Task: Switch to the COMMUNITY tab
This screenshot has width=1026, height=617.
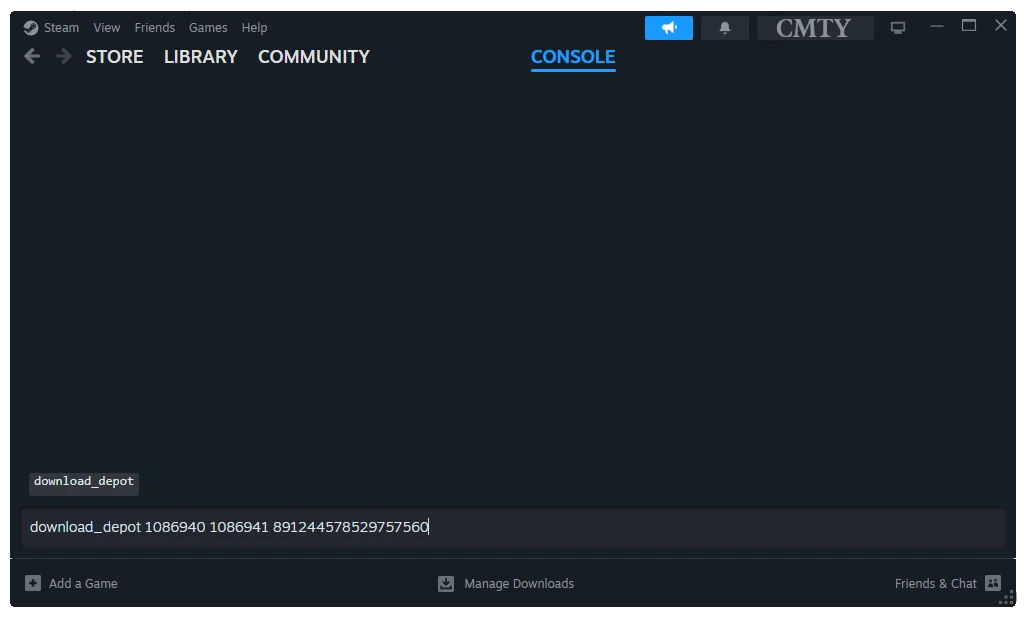Action: (x=314, y=57)
